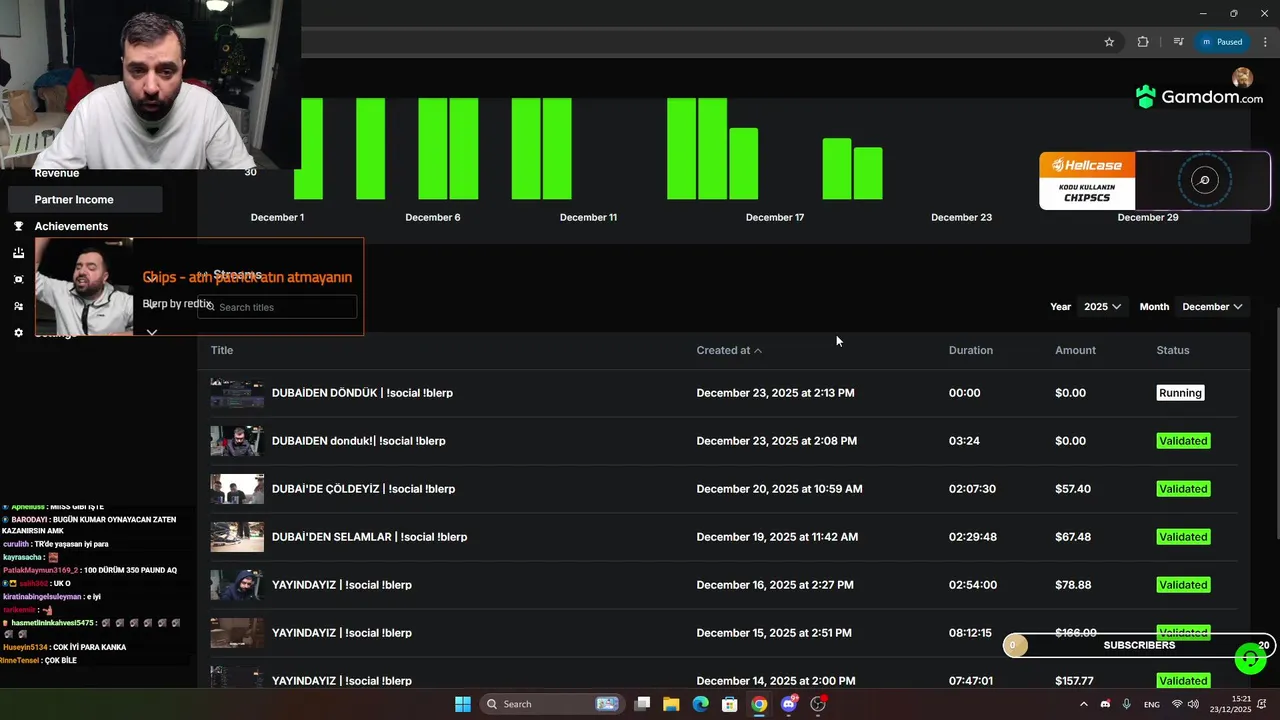Open the media controls icon in Chrome toolbar
The height and width of the screenshot is (720, 1280).
click(1178, 42)
